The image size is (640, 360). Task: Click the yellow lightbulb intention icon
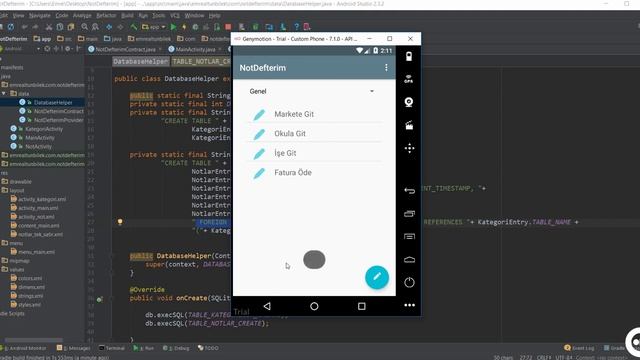click(120, 222)
